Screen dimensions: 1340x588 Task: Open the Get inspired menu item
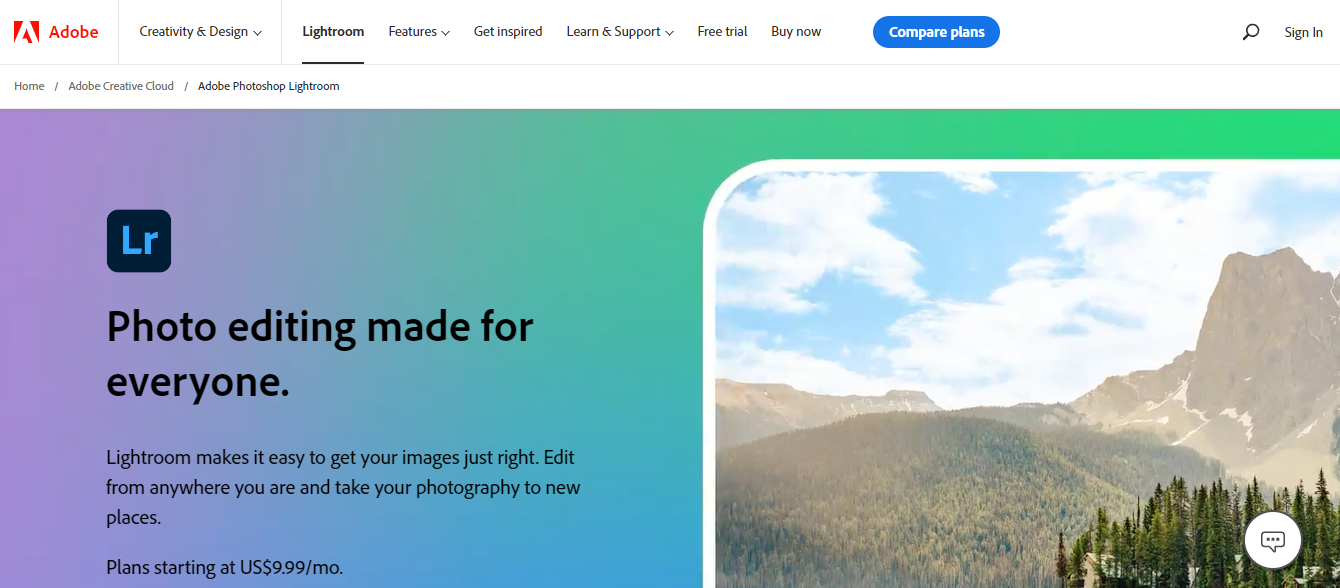(x=508, y=32)
